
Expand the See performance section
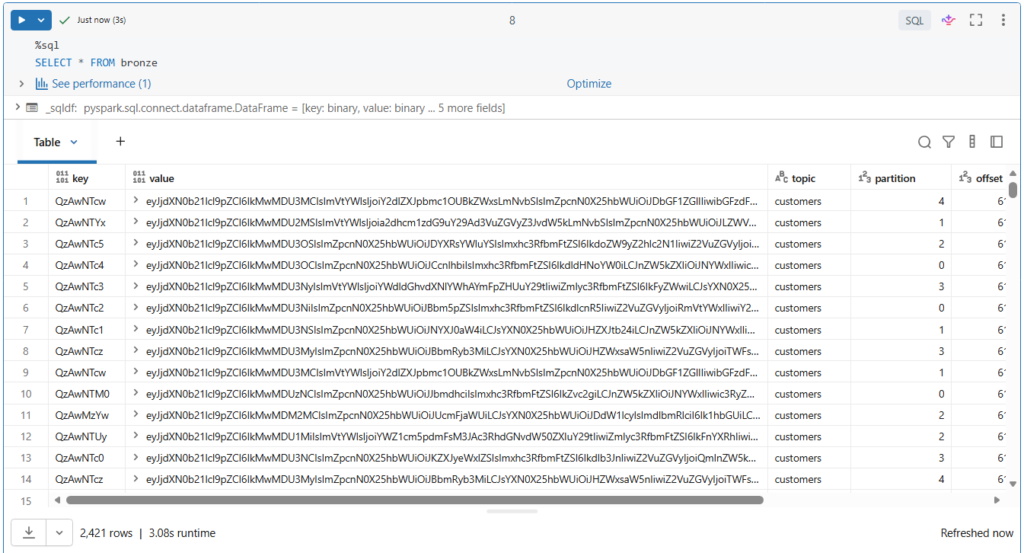pyautogui.click(x=21, y=84)
